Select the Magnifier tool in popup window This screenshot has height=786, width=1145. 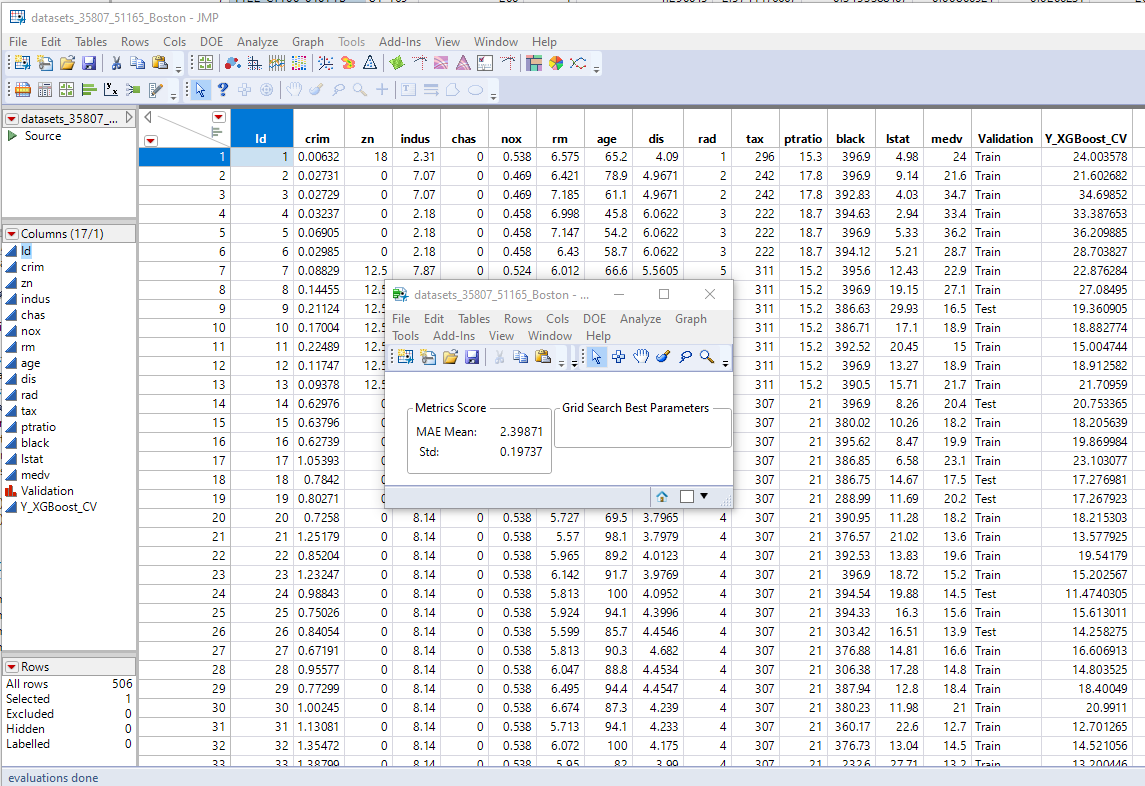(x=707, y=357)
